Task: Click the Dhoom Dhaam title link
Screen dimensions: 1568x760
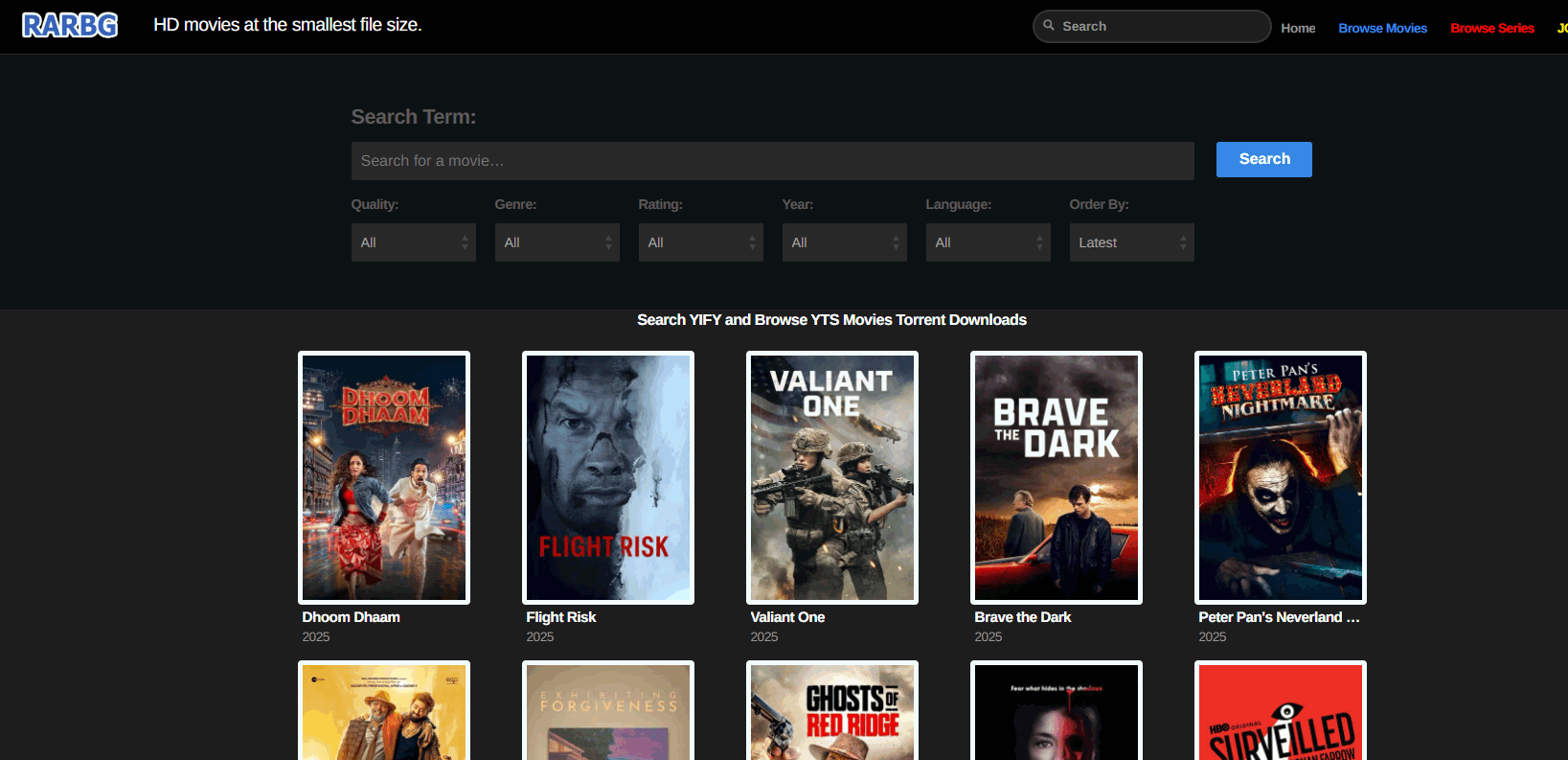Action: tap(351, 617)
